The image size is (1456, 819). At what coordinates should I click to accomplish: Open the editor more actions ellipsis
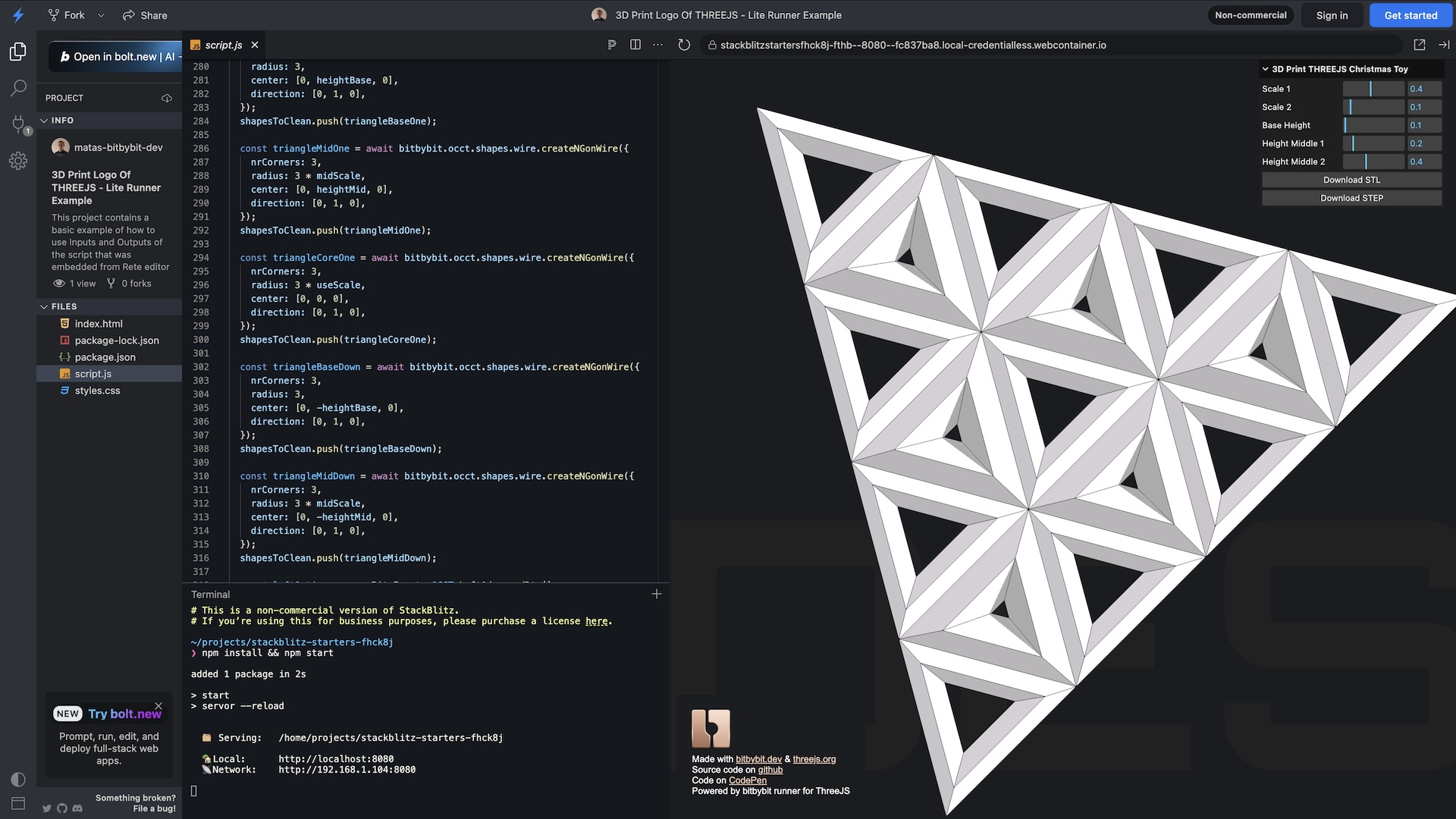(658, 45)
